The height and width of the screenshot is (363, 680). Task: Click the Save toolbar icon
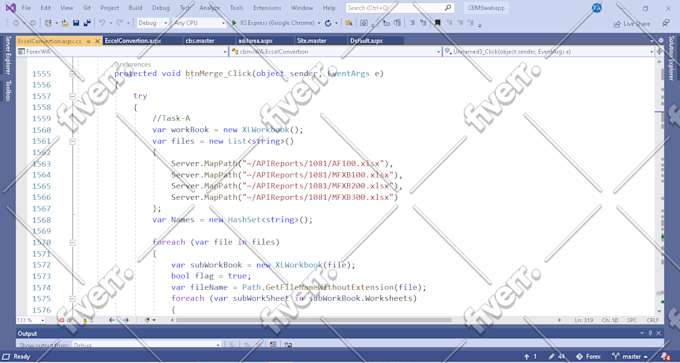[x=76, y=23]
